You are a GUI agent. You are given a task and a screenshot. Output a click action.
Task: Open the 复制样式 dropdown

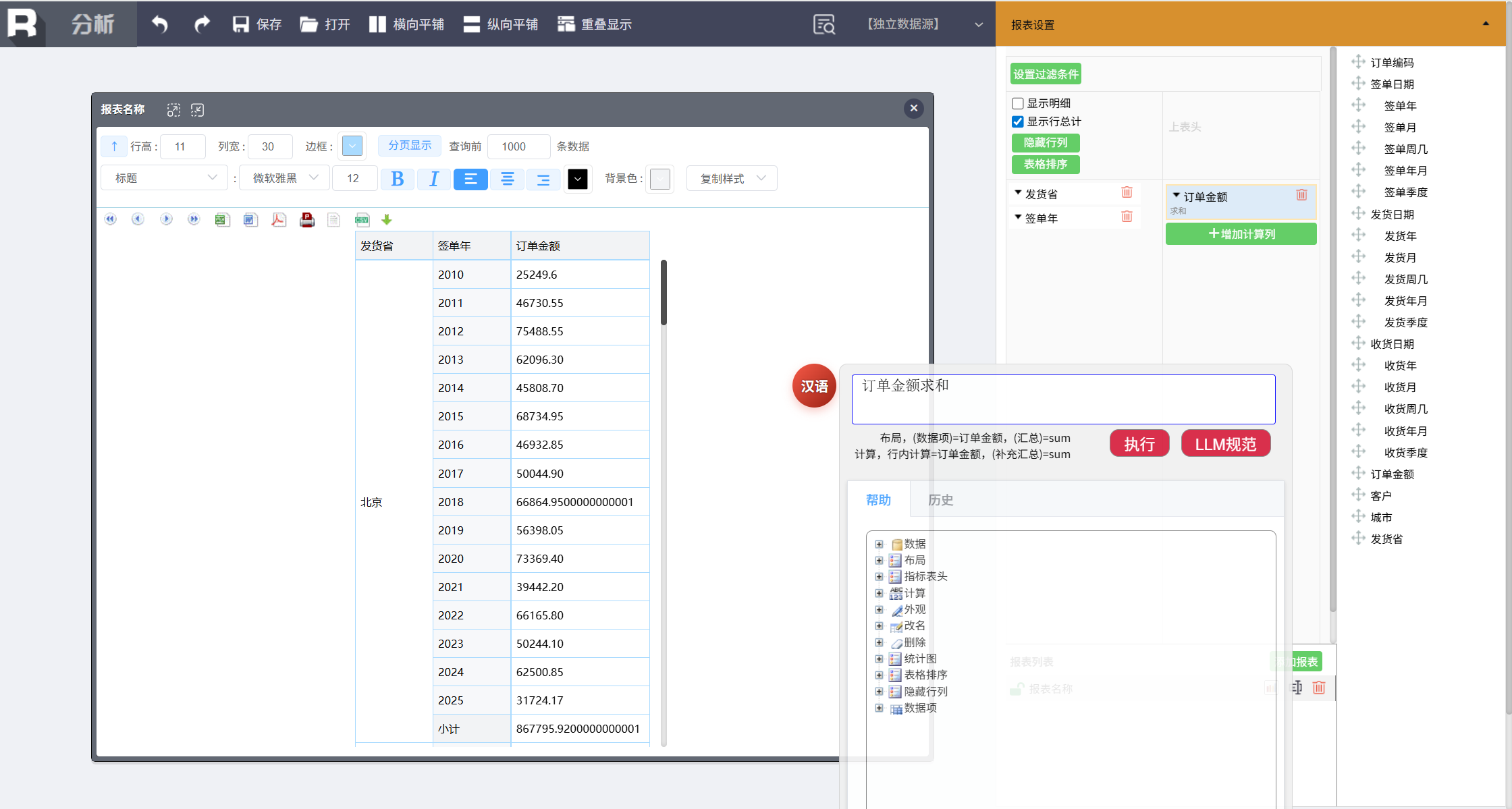click(732, 179)
